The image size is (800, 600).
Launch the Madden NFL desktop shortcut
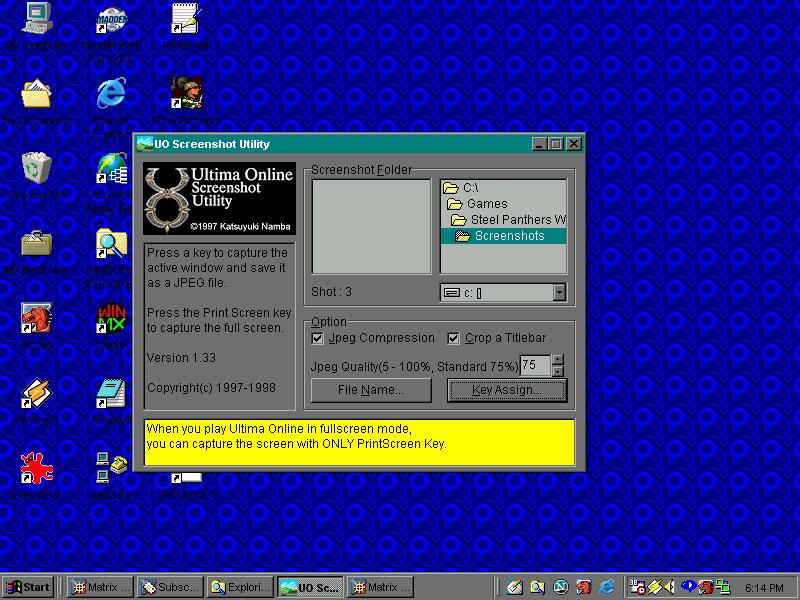[x=111, y=20]
